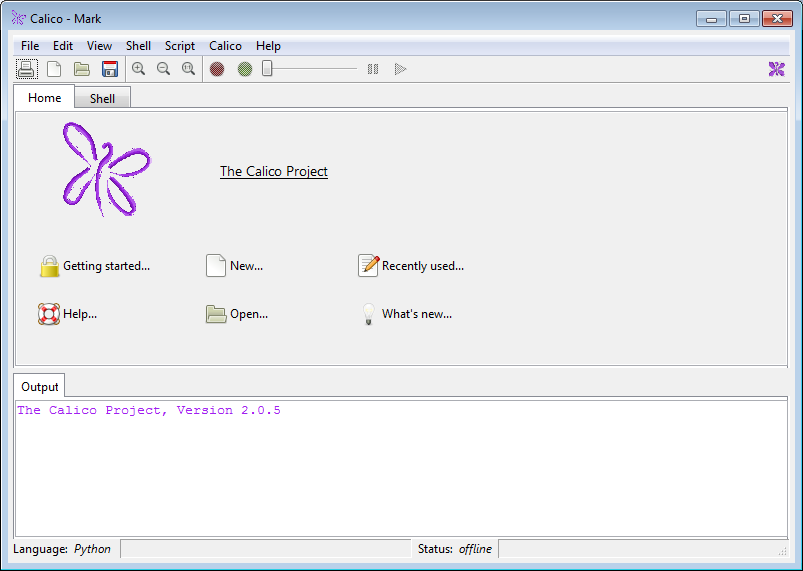Click the Python language label
The image size is (803, 571).
coord(92,549)
